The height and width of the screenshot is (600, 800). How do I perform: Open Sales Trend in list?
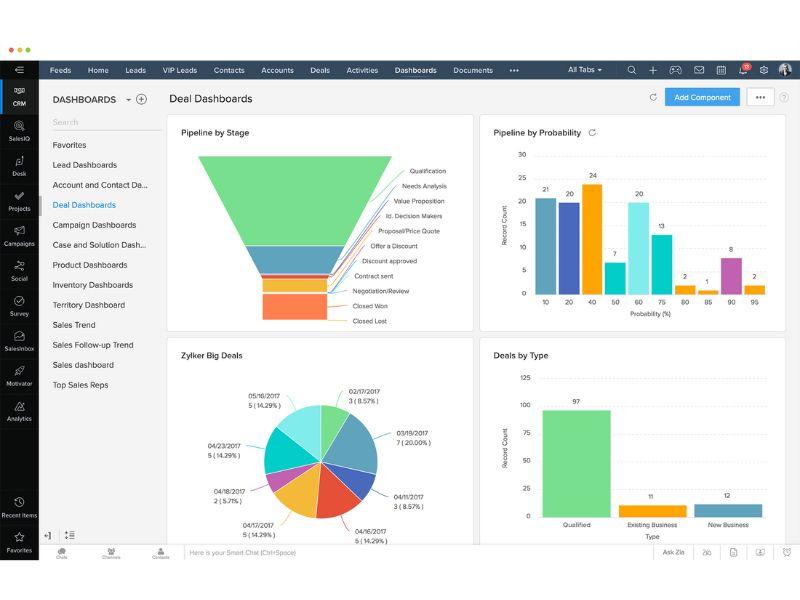pos(74,325)
